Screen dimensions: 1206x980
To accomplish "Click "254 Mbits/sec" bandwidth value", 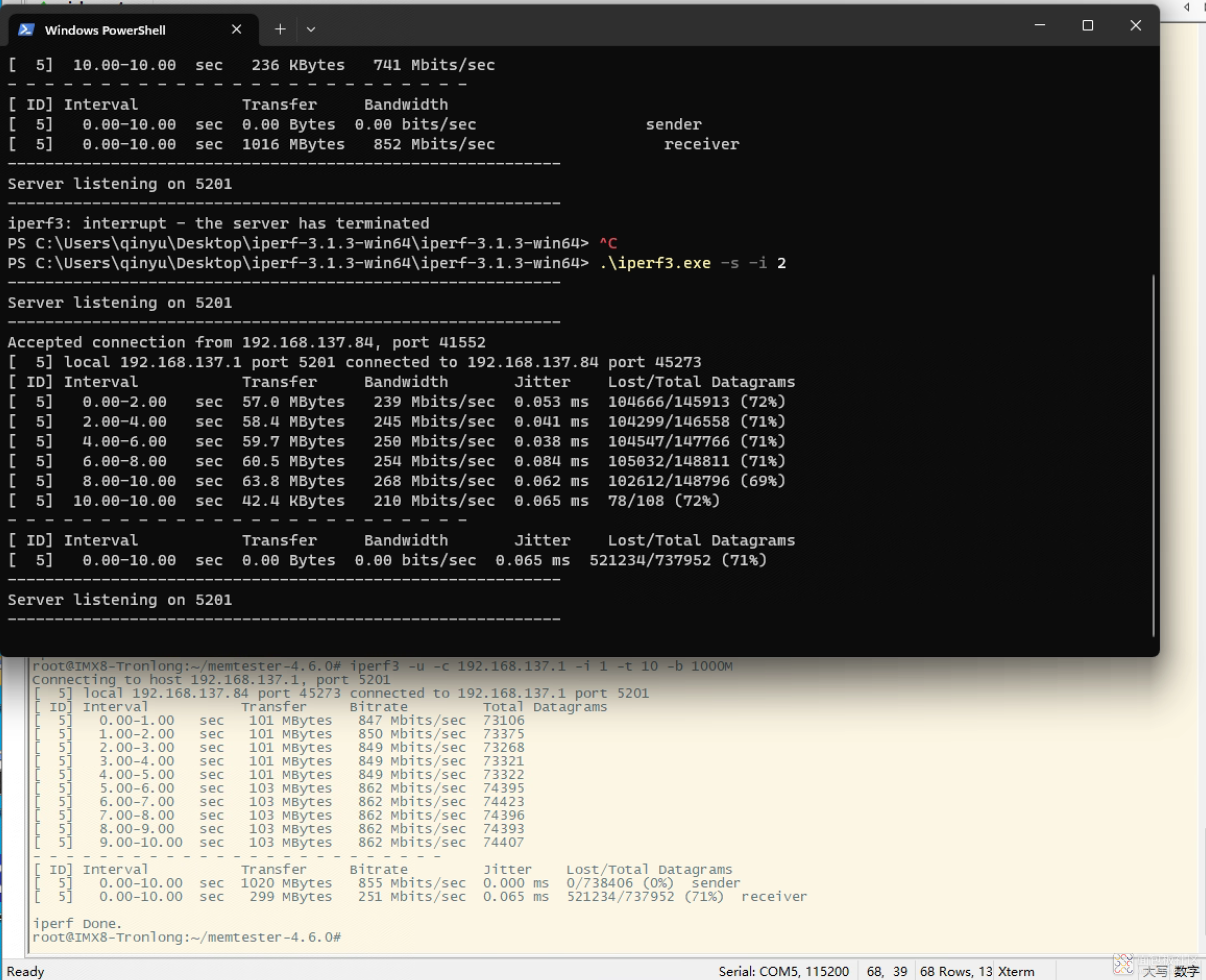I will [x=434, y=461].
